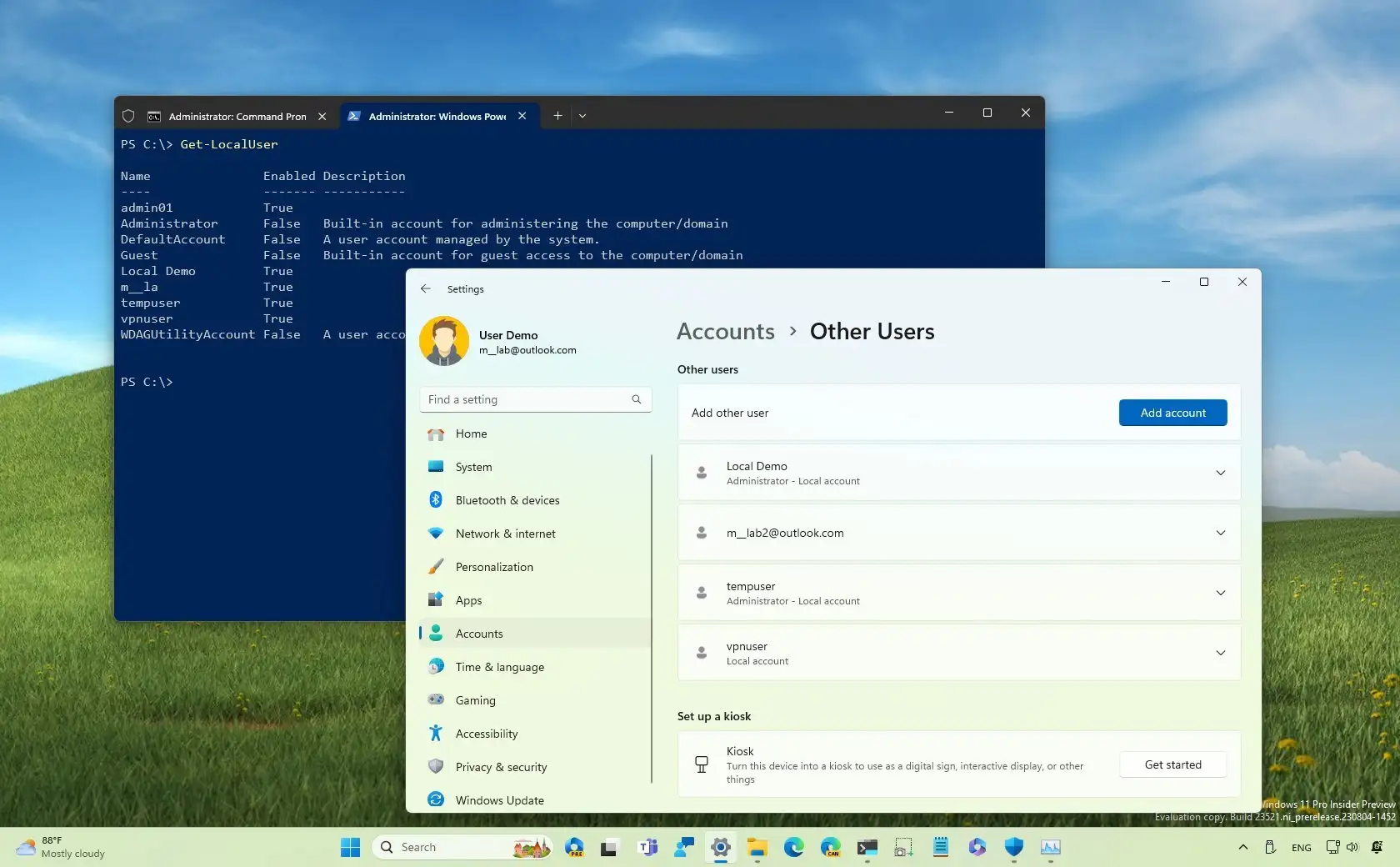This screenshot has height=867, width=1400.
Task: Expand the vpnuser account entry
Action: [1220, 653]
